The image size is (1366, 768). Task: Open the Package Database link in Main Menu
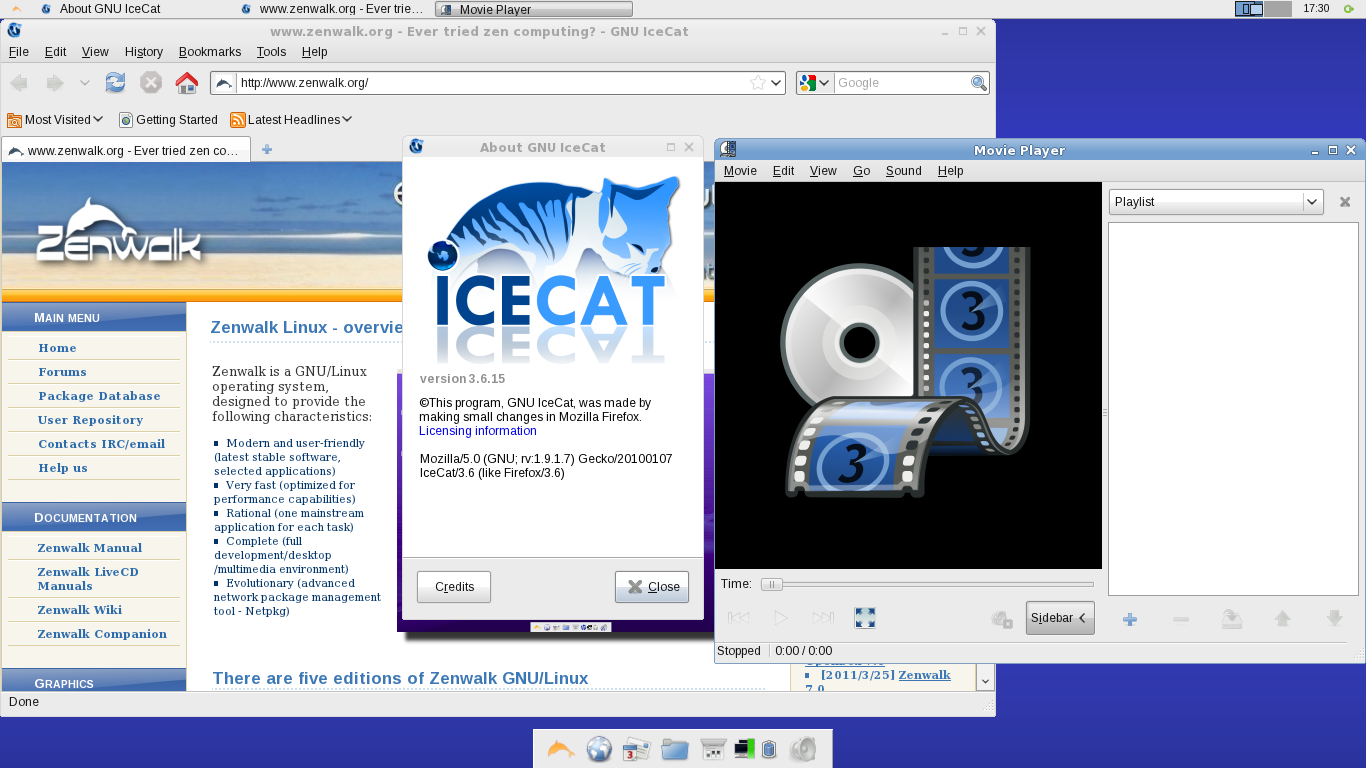coord(99,396)
